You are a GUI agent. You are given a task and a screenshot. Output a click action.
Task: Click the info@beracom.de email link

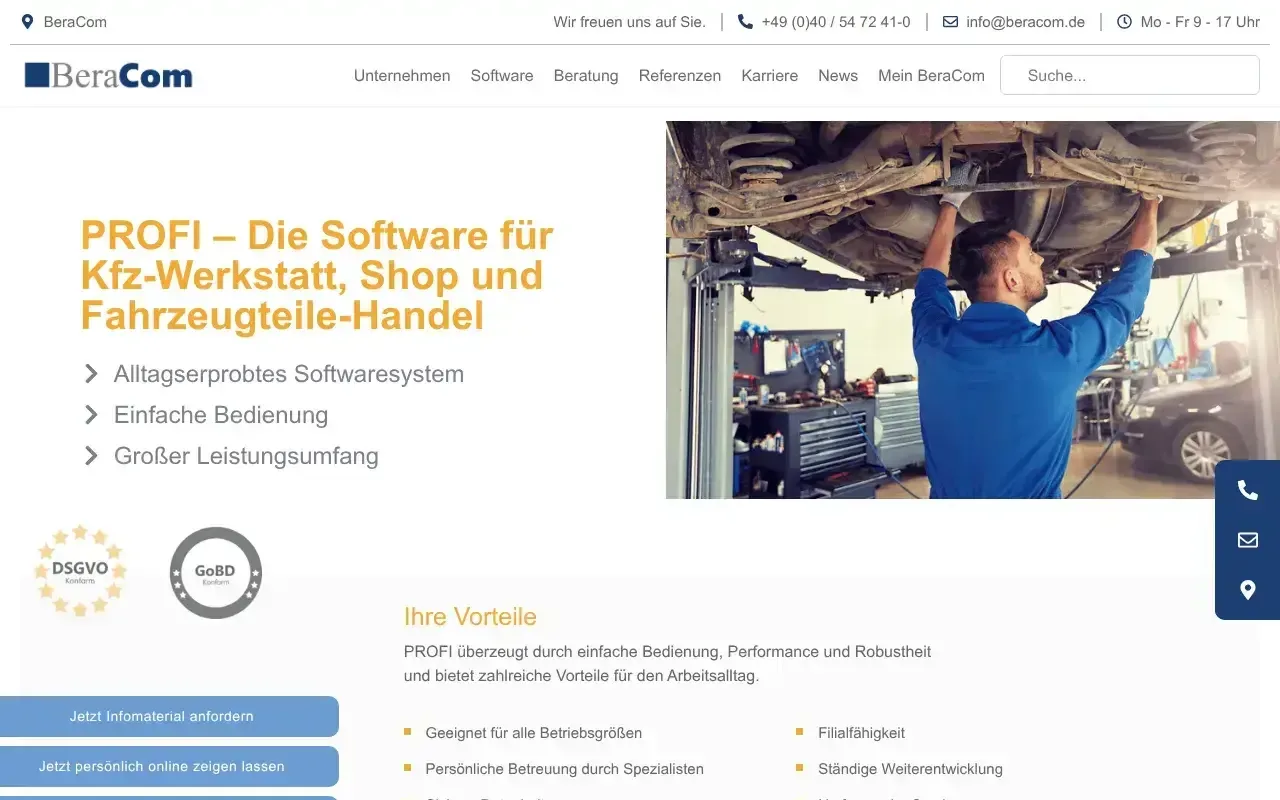pos(1025,22)
